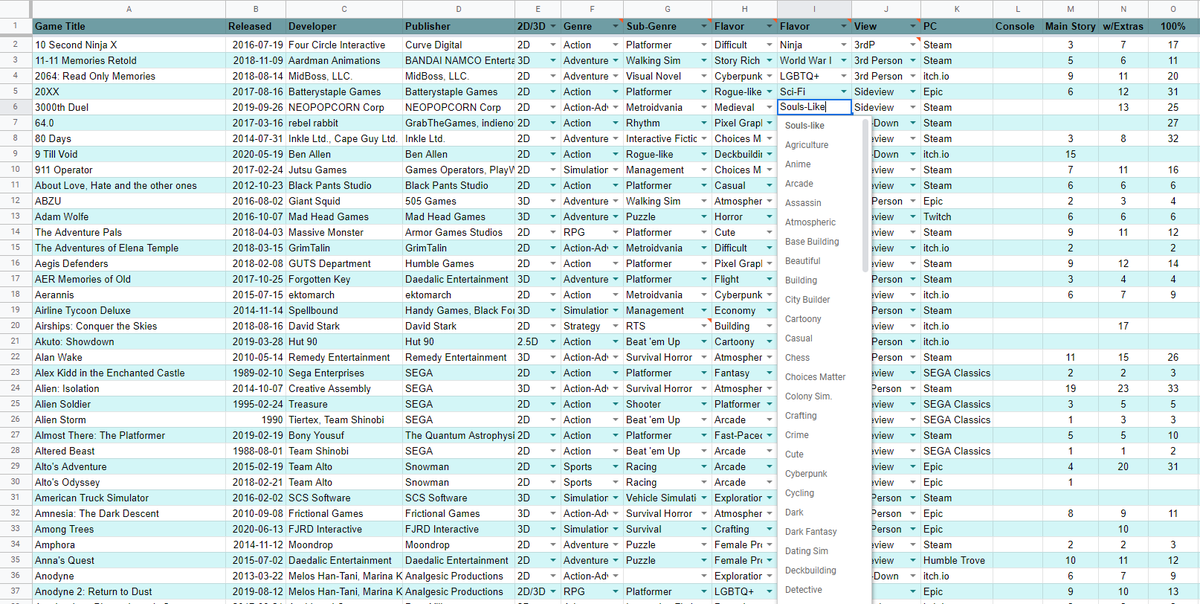1200x604 pixels.
Task: Select entire sheet via corner select-all box
Action: pyautogui.click(x=15, y=8)
